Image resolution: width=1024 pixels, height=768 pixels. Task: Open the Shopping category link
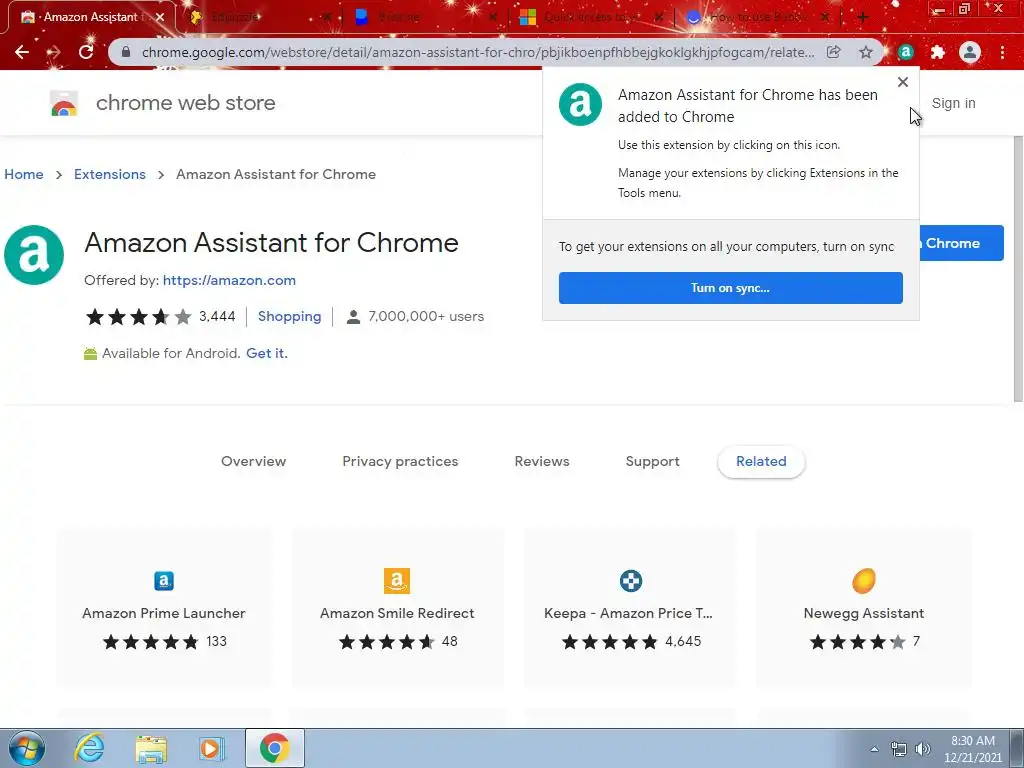[289, 316]
